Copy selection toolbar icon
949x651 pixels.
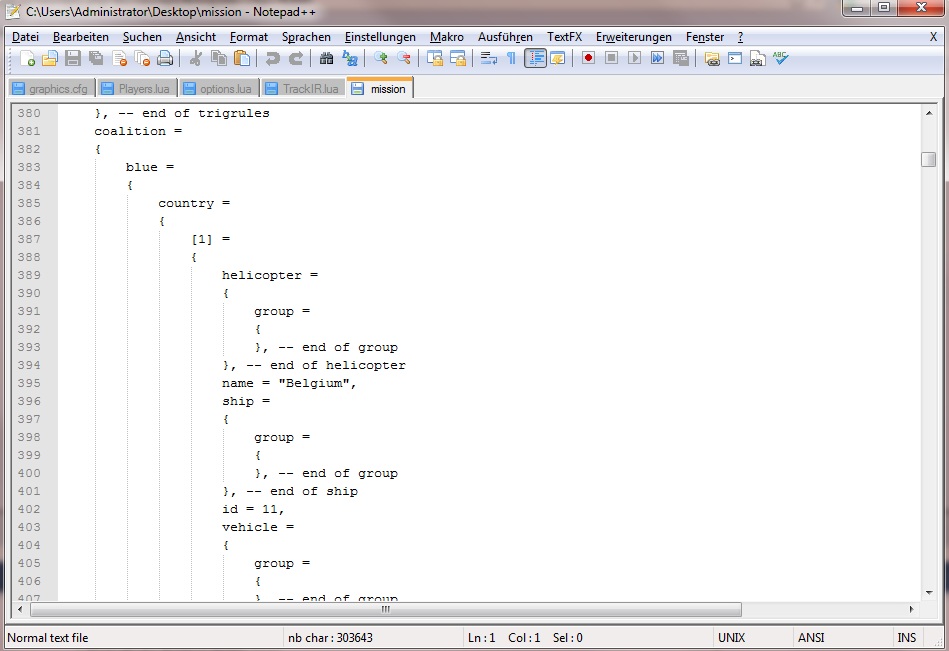pyautogui.click(x=218, y=58)
